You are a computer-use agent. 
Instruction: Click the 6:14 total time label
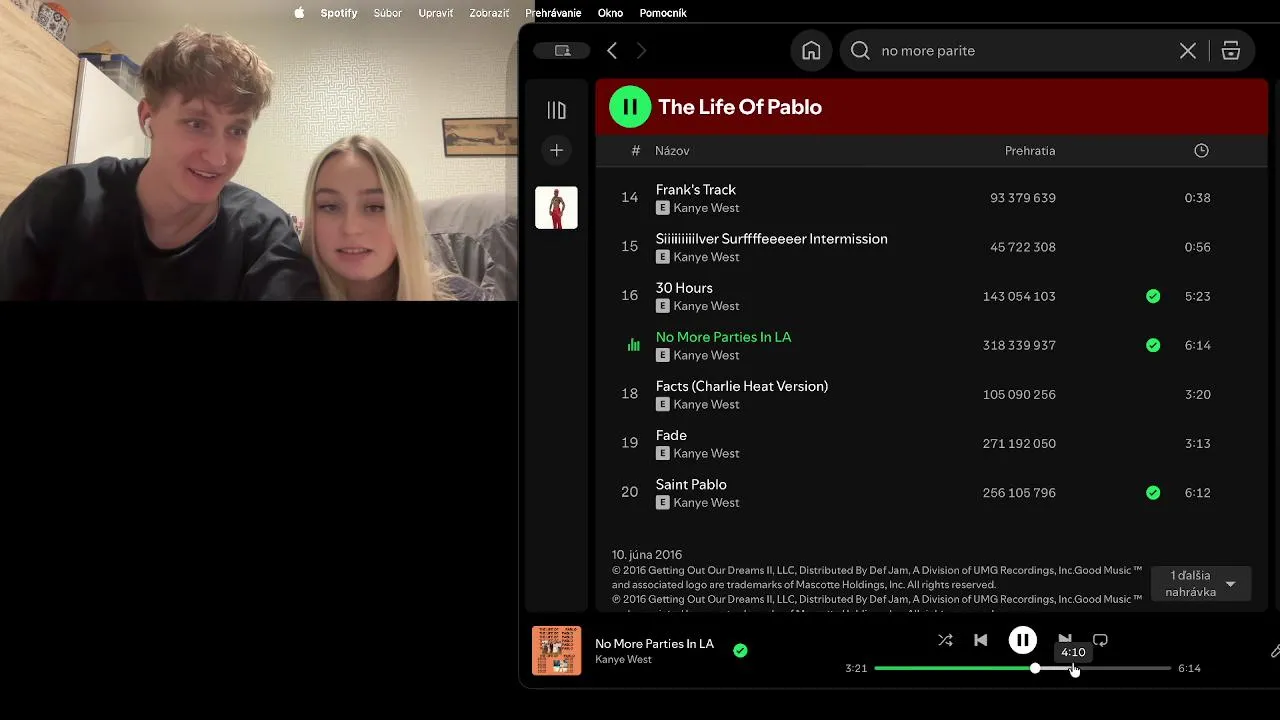(1189, 668)
